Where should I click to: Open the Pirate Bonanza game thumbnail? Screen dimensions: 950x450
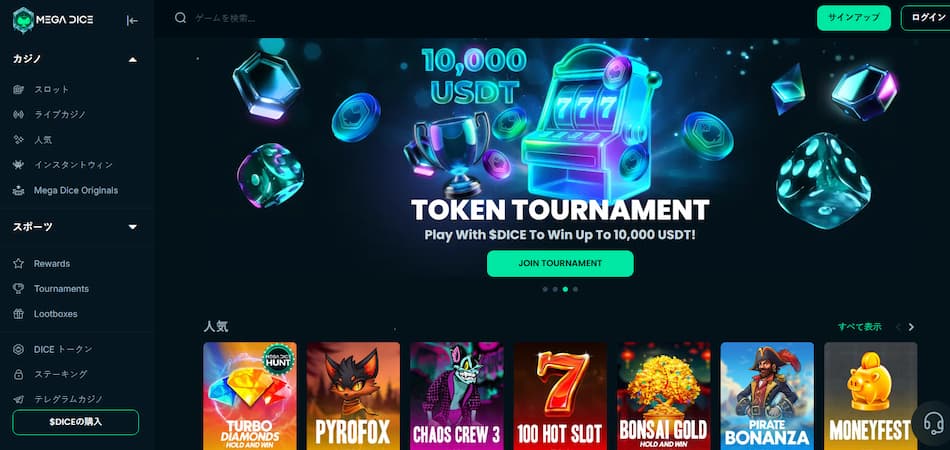click(x=767, y=396)
